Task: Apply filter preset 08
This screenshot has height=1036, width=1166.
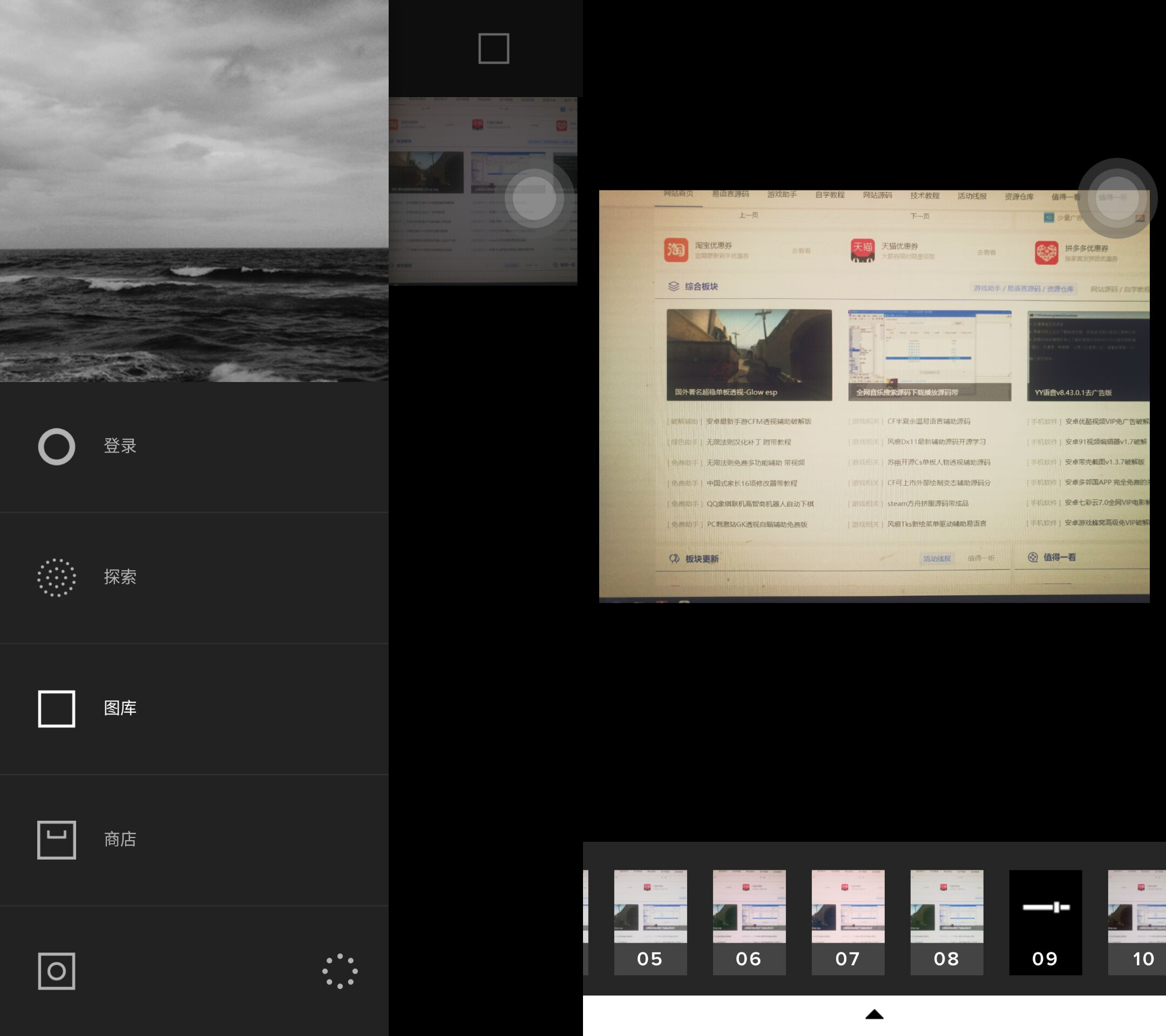Action: pos(946,922)
